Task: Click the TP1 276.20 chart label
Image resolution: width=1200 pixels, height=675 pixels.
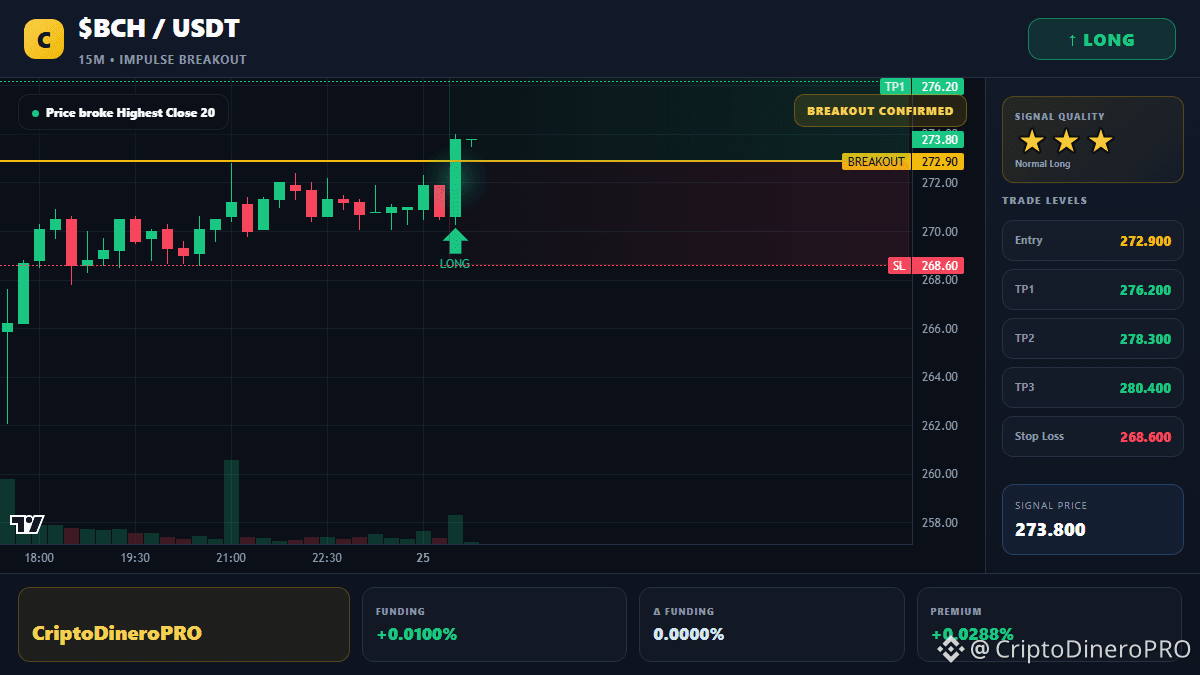Action: pos(922,87)
